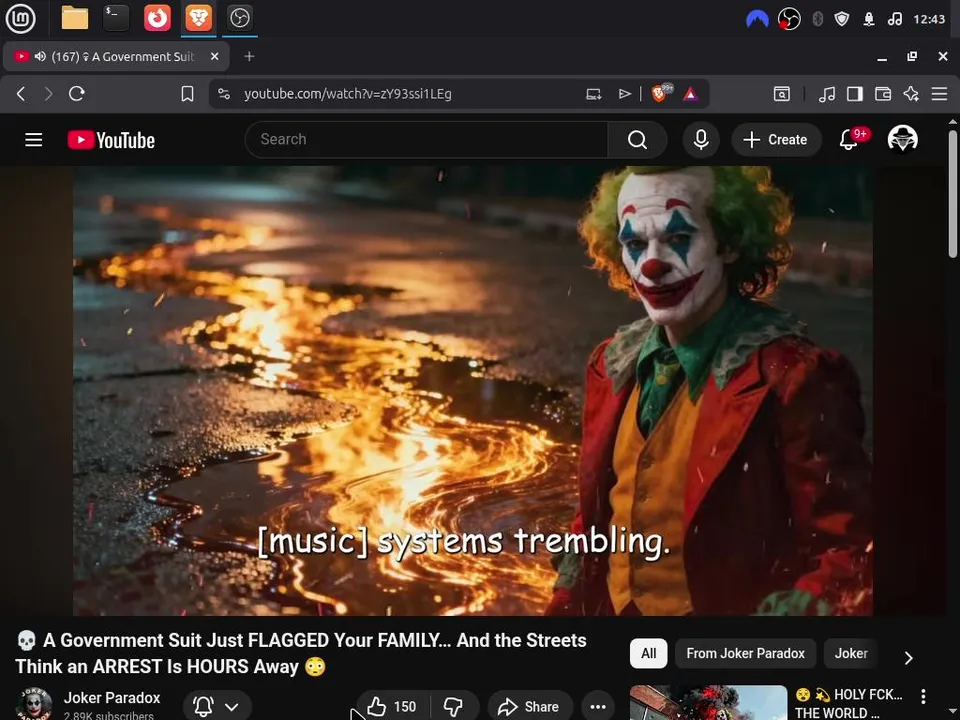This screenshot has width=960, height=720.
Task: Open the HOLY FCK video title link
Action: 849,703
